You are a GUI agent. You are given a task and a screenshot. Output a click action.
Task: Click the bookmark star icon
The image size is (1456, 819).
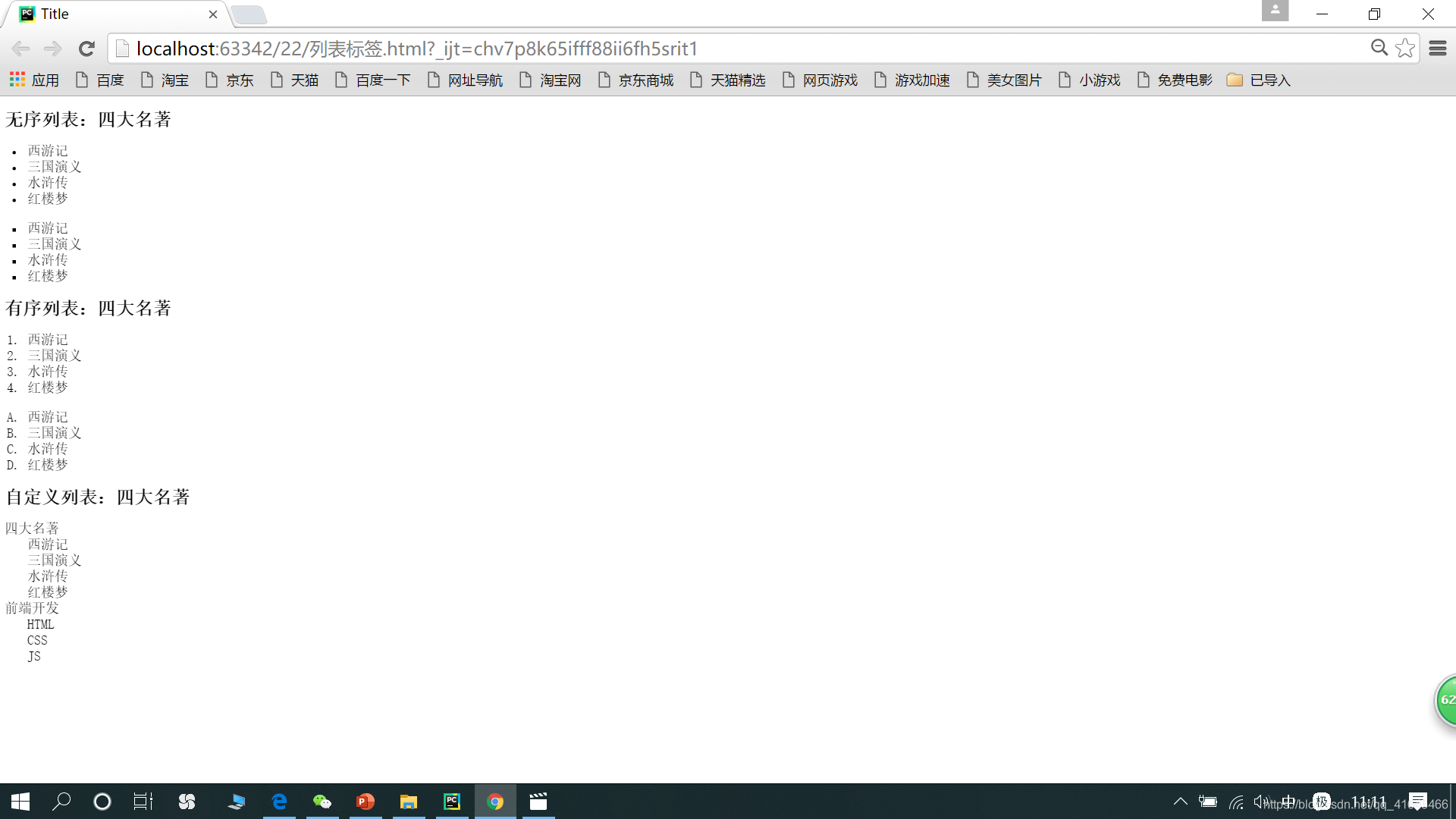pos(1404,49)
